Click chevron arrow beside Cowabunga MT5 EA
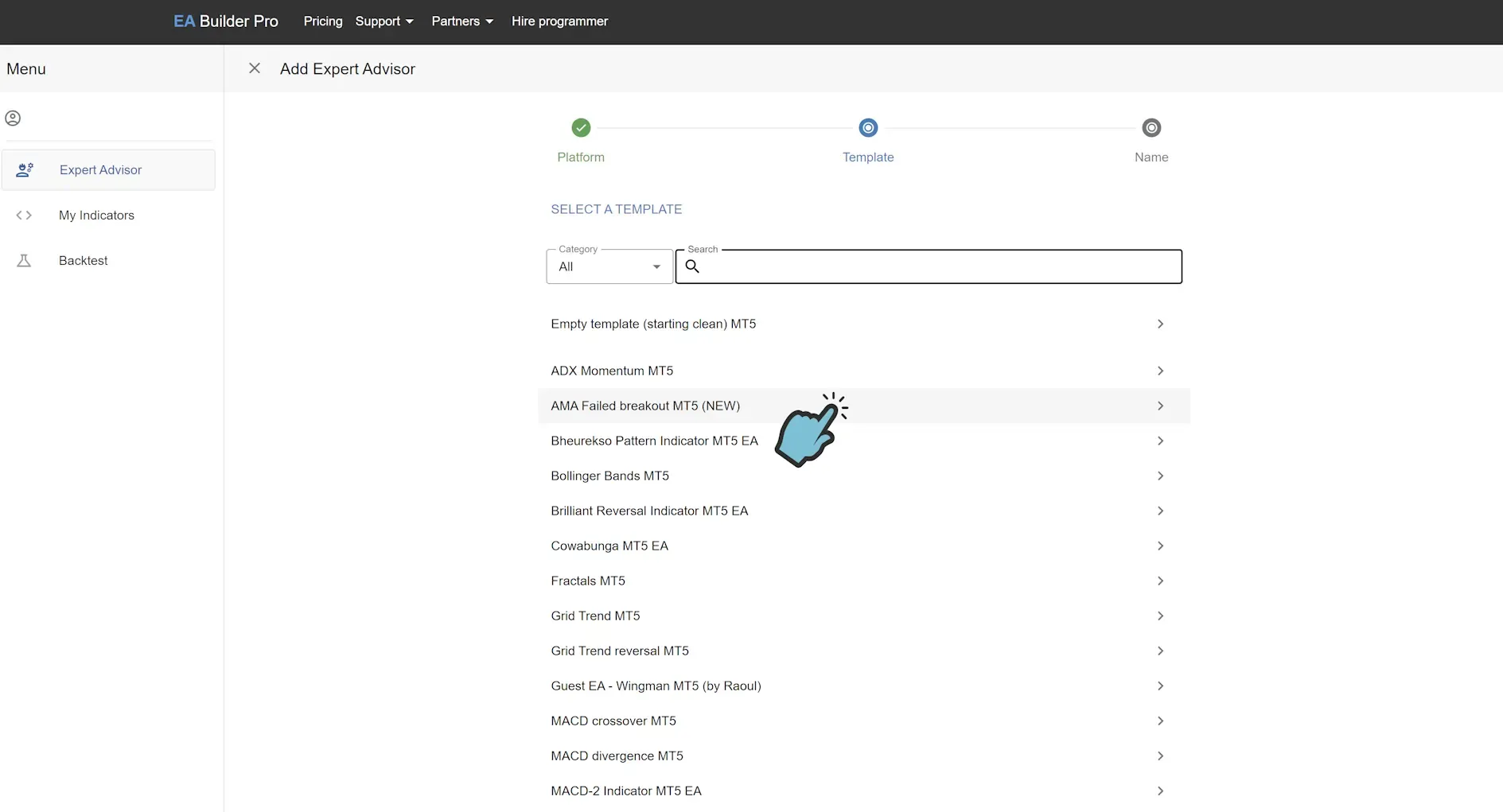Screen dimensions: 1503x812 click(1160, 546)
